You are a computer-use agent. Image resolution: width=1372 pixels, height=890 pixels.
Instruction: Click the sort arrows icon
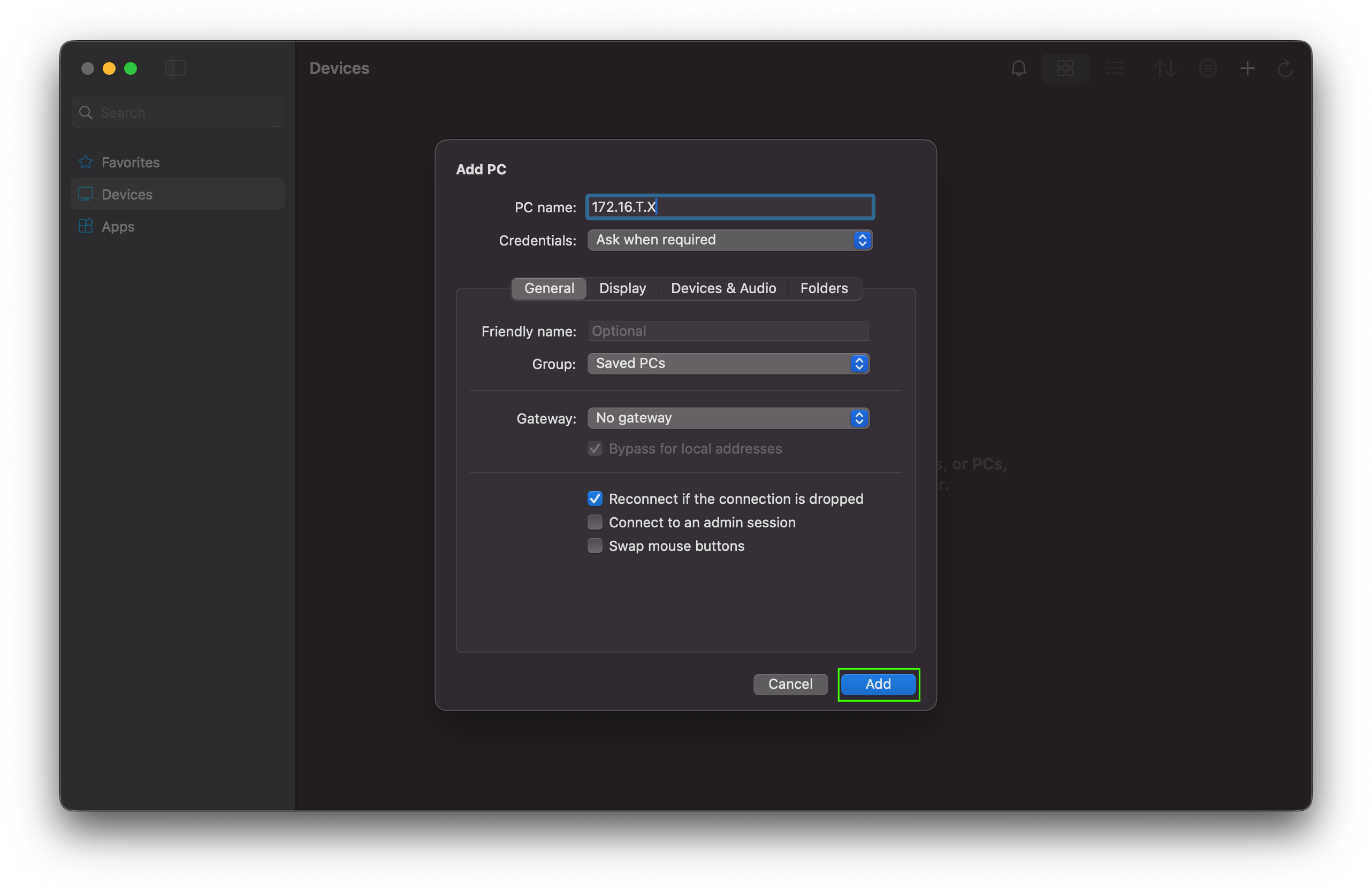pyautogui.click(x=1164, y=68)
